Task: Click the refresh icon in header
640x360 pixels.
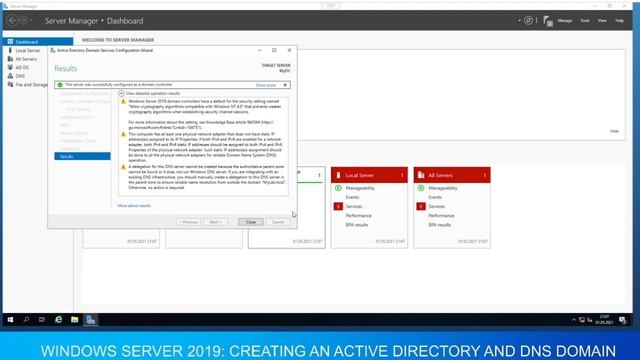Action: tap(528, 20)
